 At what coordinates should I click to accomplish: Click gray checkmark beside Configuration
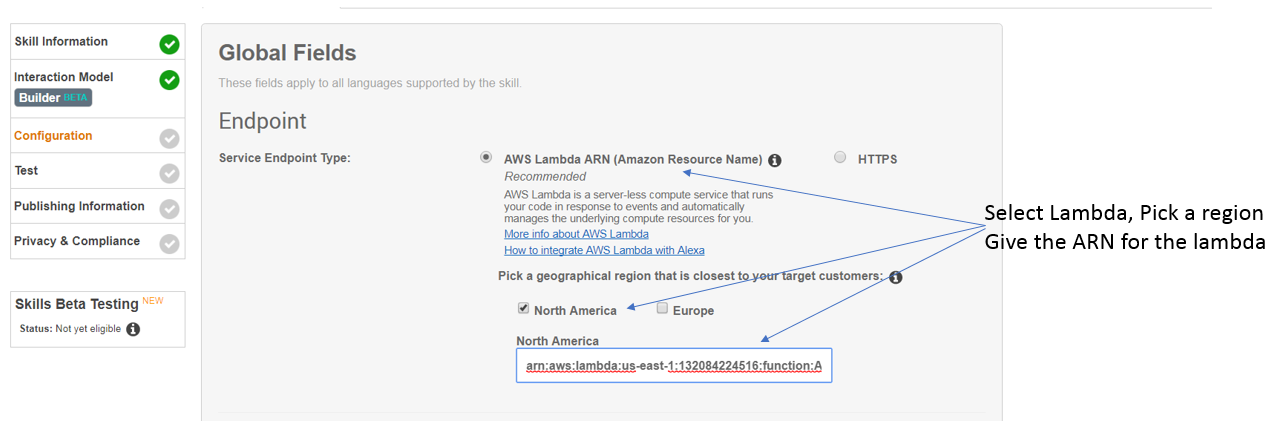[169, 139]
